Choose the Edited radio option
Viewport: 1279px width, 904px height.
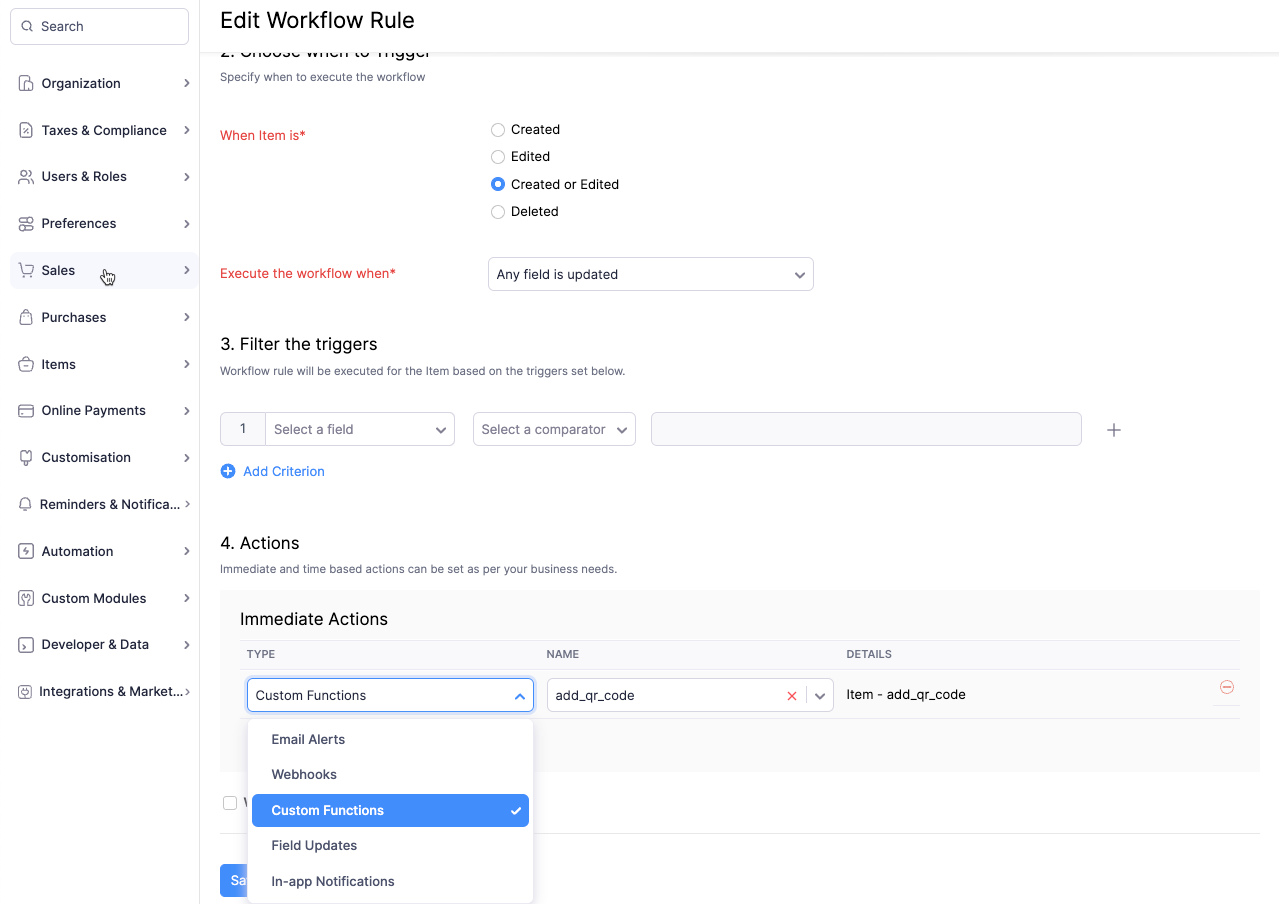498,157
